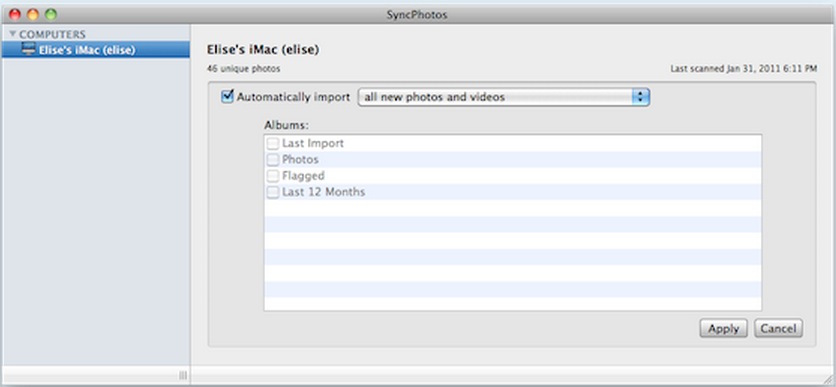Select the Photos album row text
836x387 pixels.
[x=300, y=159]
